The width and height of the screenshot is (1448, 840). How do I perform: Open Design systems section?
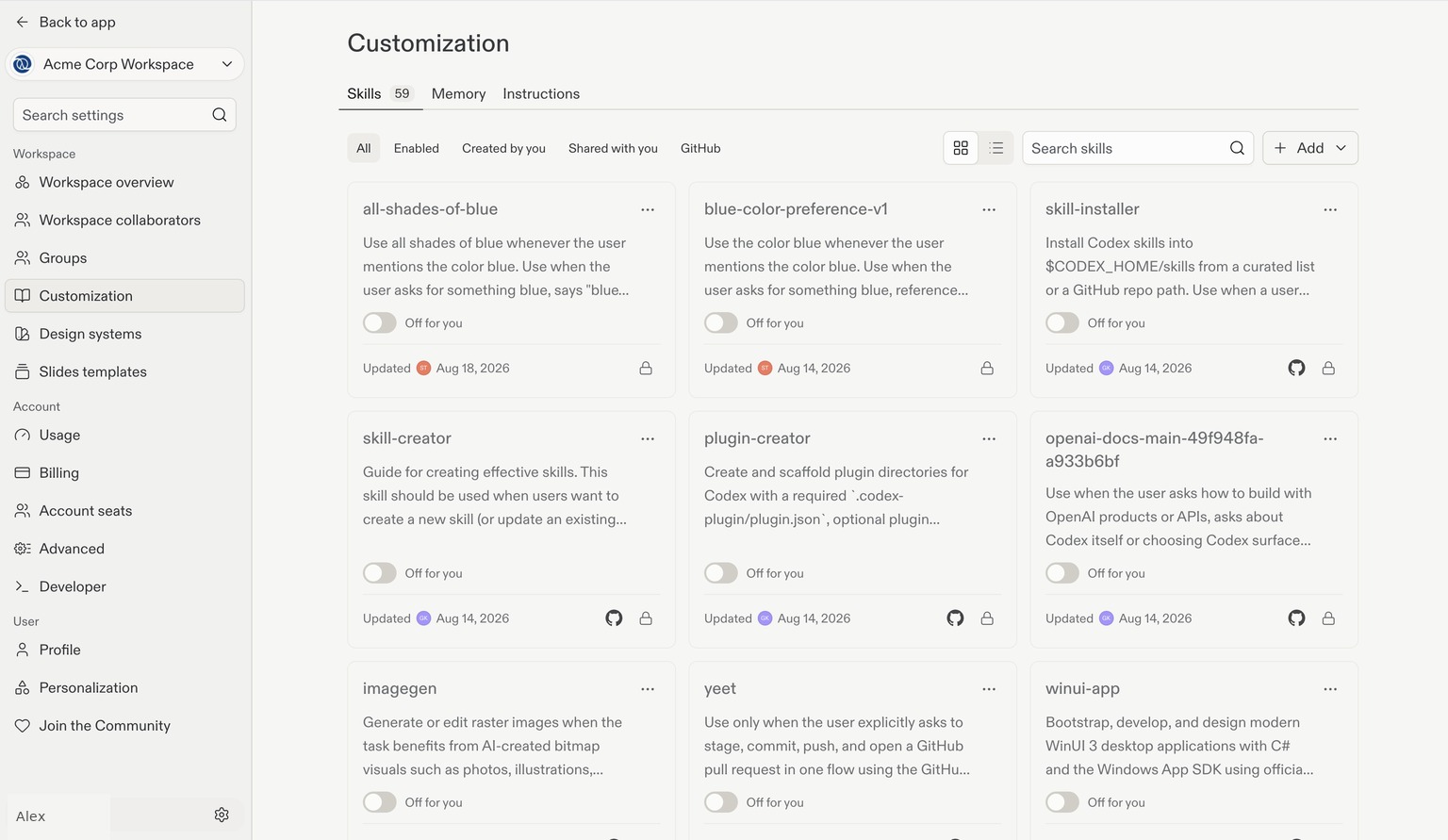[124, 334]
